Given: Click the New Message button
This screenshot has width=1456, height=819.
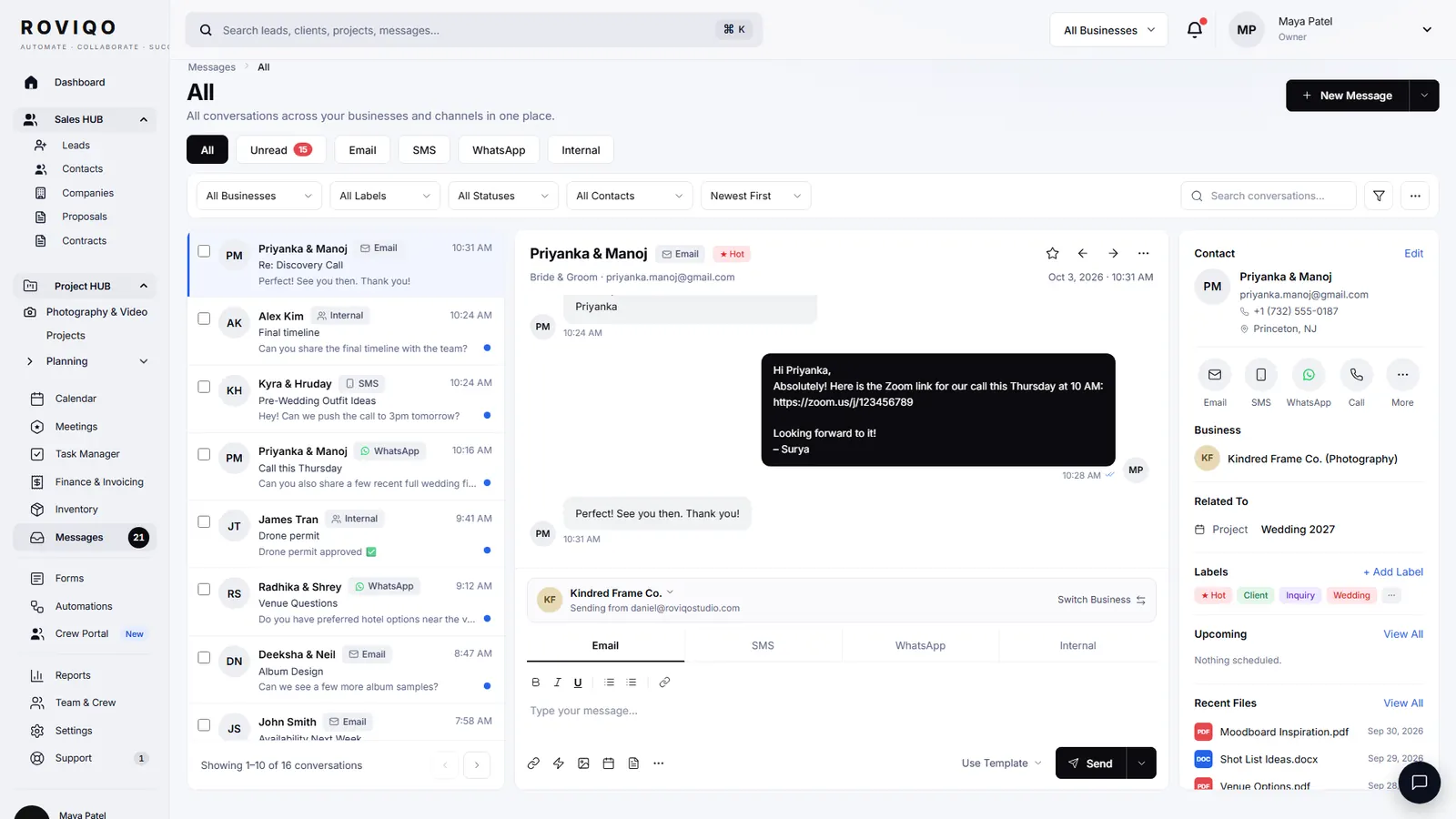Looking at the screenshot, I should coord(1347,96).
